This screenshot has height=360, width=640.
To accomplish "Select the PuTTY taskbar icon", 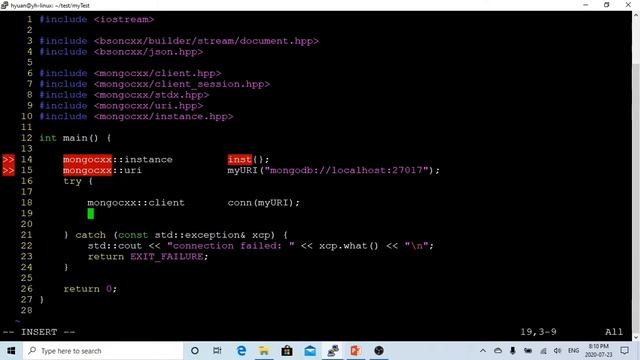I will pos(333,351).
